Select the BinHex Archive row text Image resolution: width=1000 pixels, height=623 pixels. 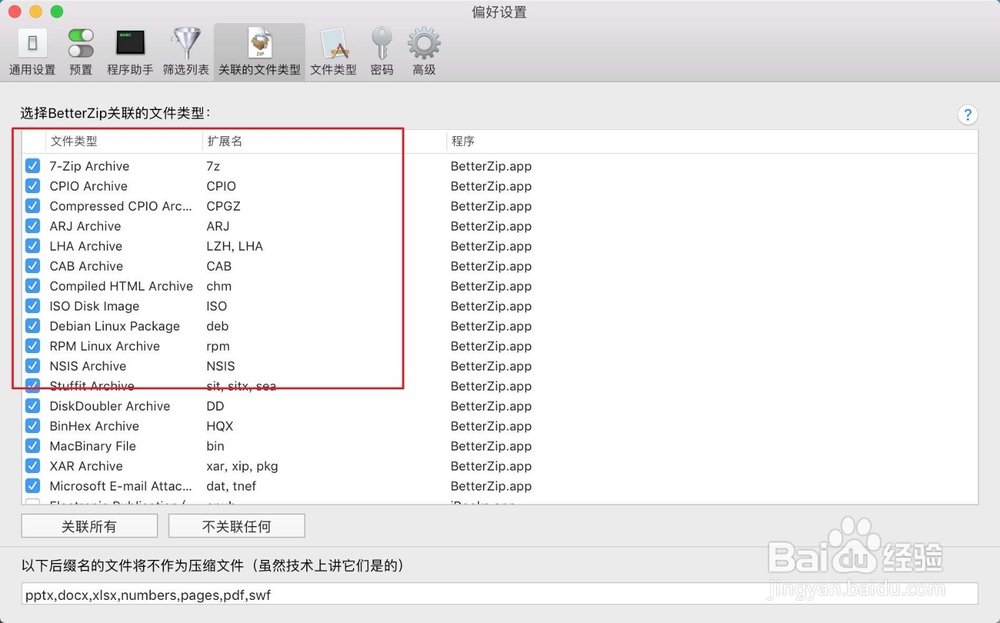(94, 426)
